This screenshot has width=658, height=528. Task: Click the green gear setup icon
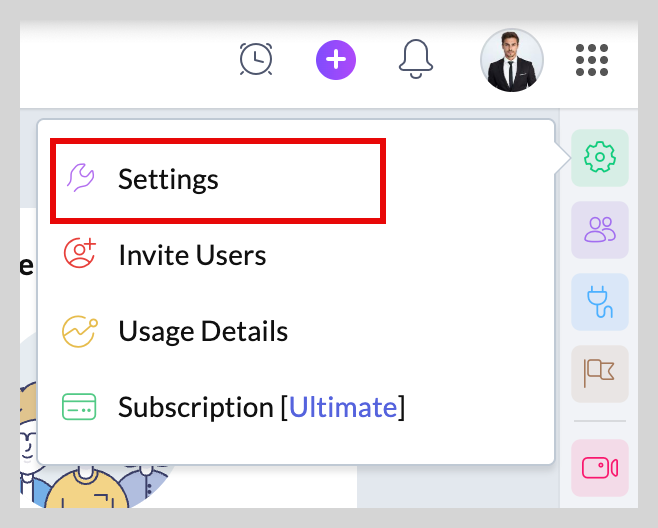pyautogui.click(x=600, y=157)
